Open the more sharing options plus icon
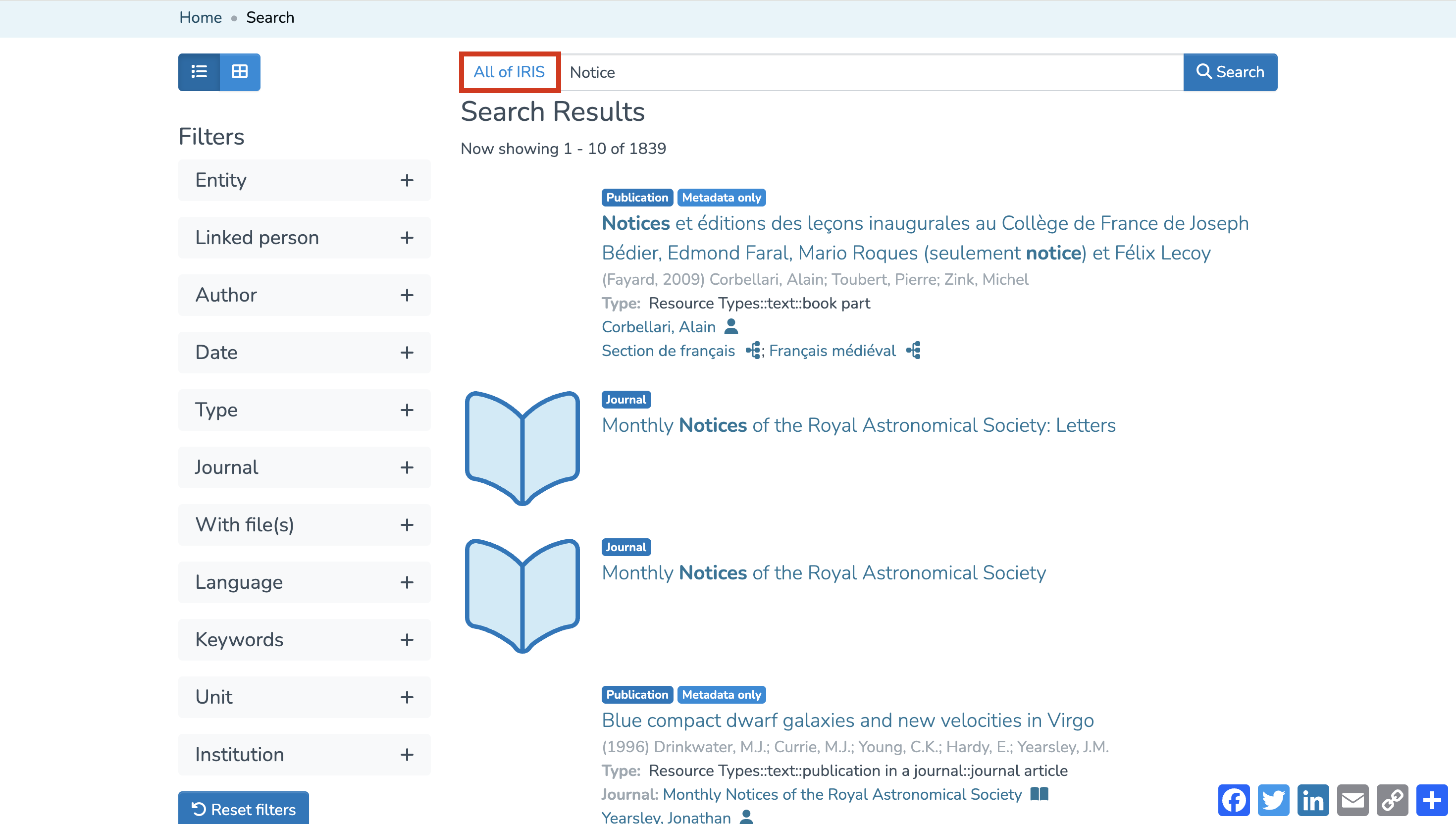 coord(1432,800)
